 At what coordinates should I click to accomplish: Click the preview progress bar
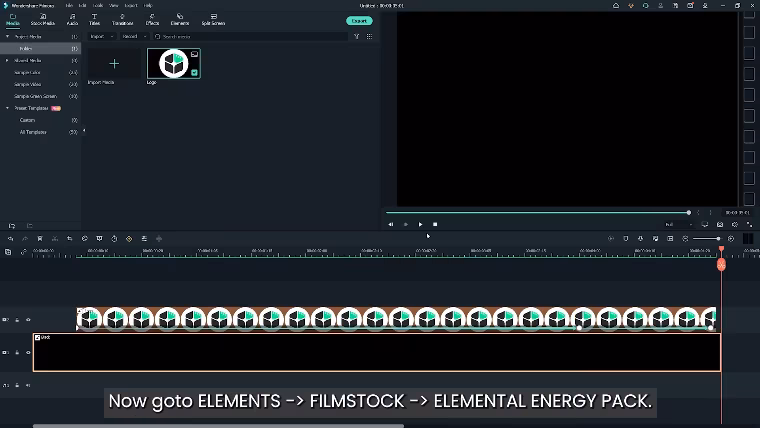pyautogui.click(x=538, y=212)
